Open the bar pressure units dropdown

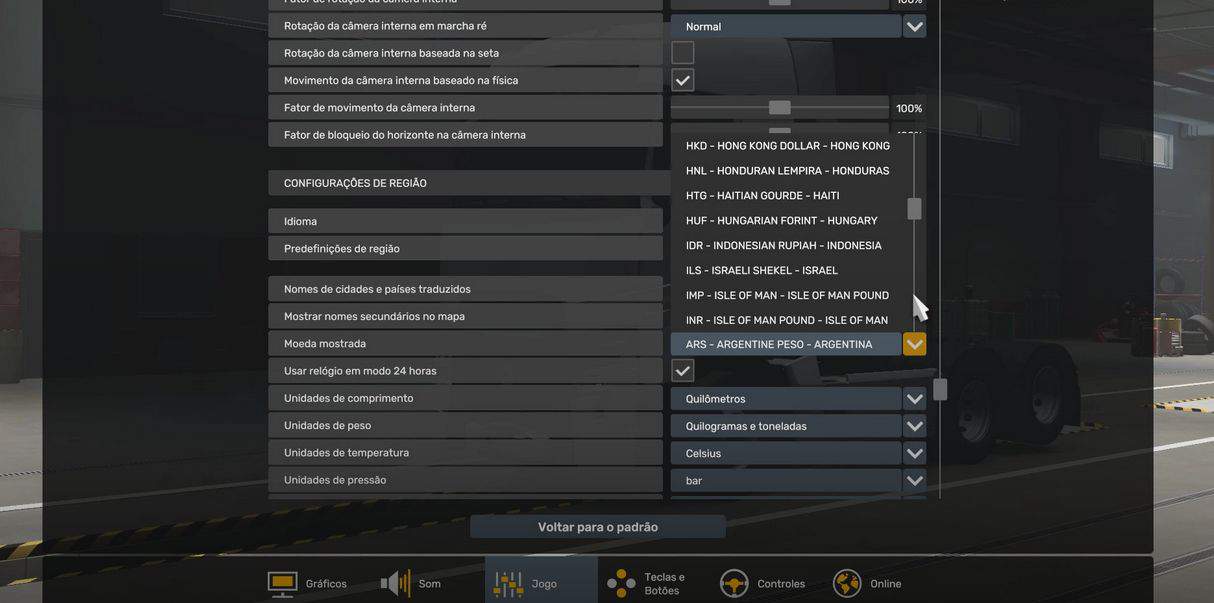tap(914, 480)
